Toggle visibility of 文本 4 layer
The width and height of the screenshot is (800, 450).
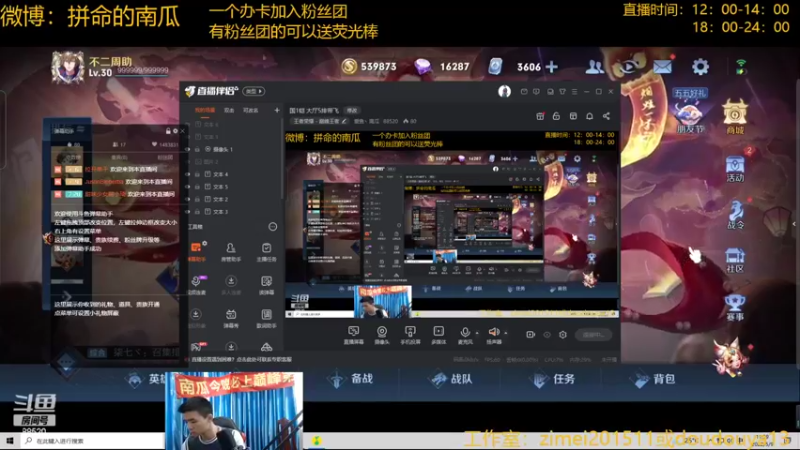(187, 174)
